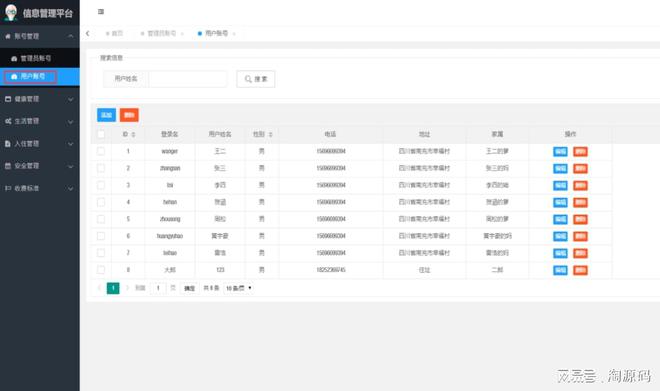This screenshot has height=391, width=660.
Task: Click the tab bar left-scroll arrow
Action: tap(88, 33)
